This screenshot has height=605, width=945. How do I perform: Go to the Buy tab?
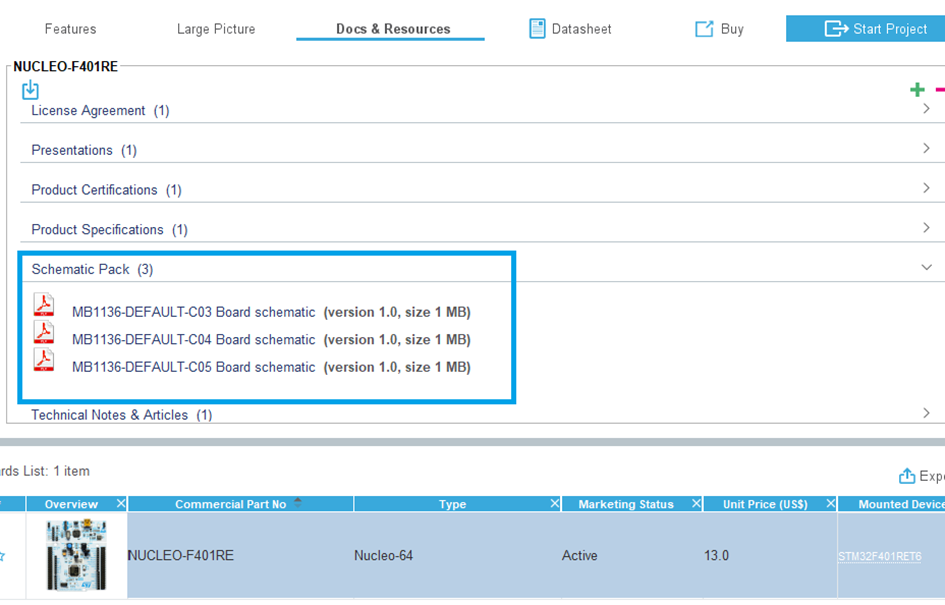720,29
